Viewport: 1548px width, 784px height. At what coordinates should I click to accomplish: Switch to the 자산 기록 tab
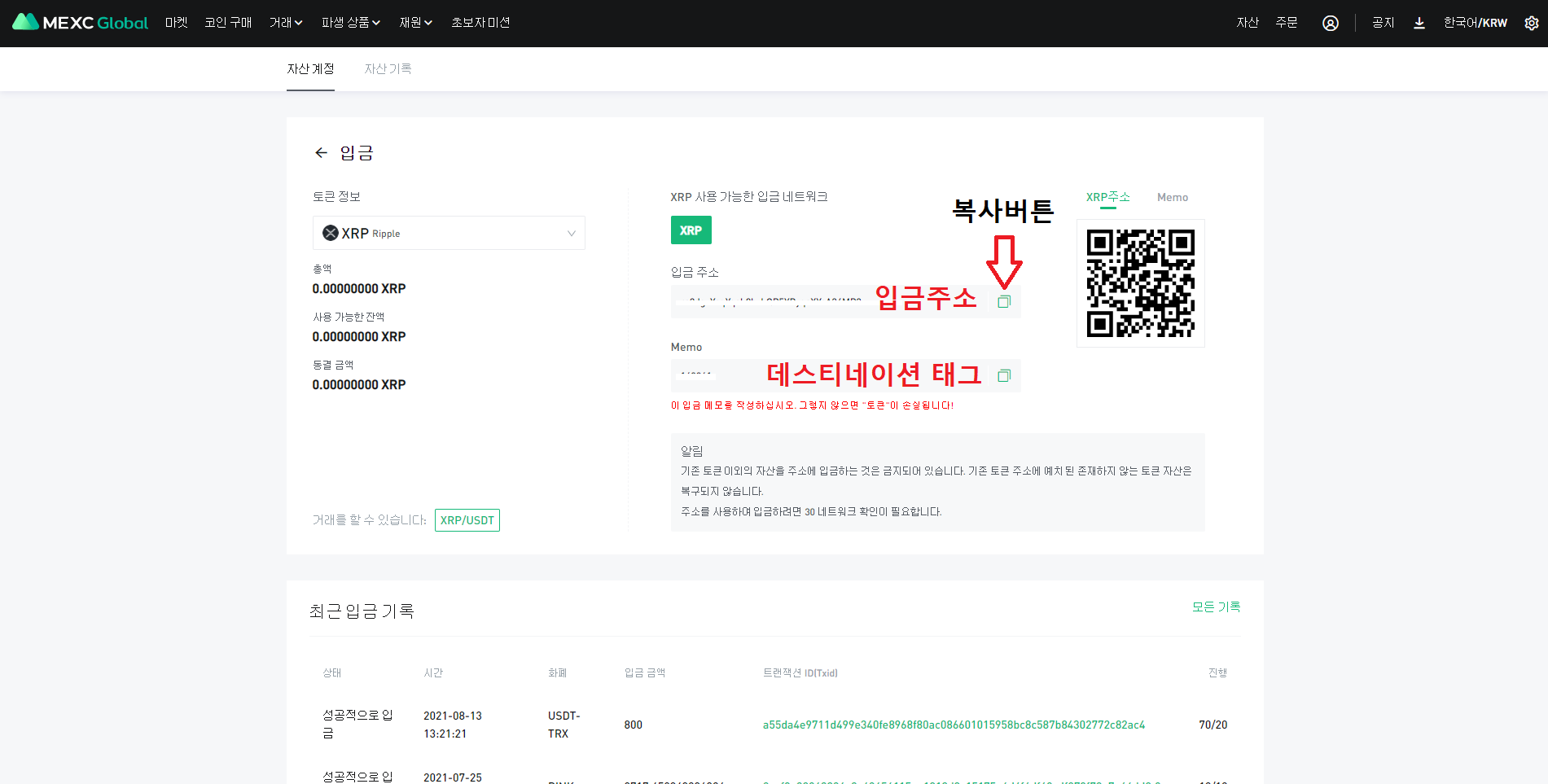[388, 69]
